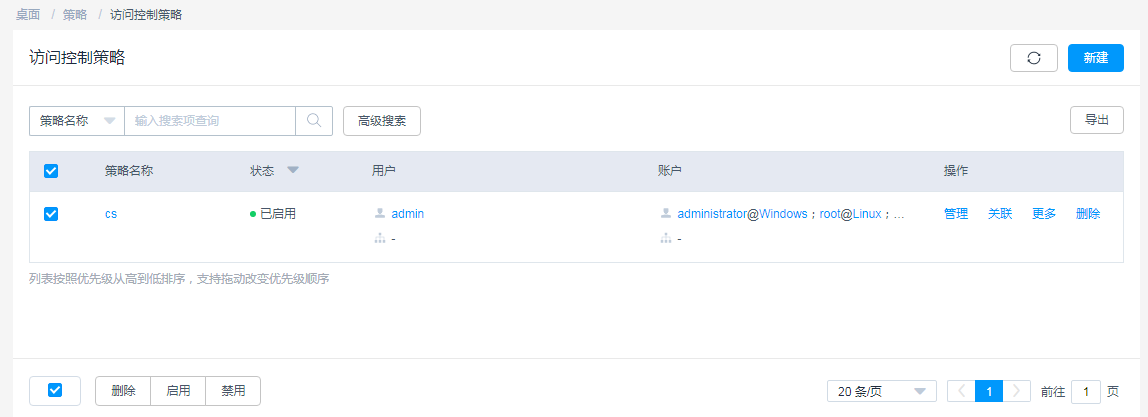The image size is (1148, 417).
Task: Click the search magnifier icon
Action: coord(314,120)
